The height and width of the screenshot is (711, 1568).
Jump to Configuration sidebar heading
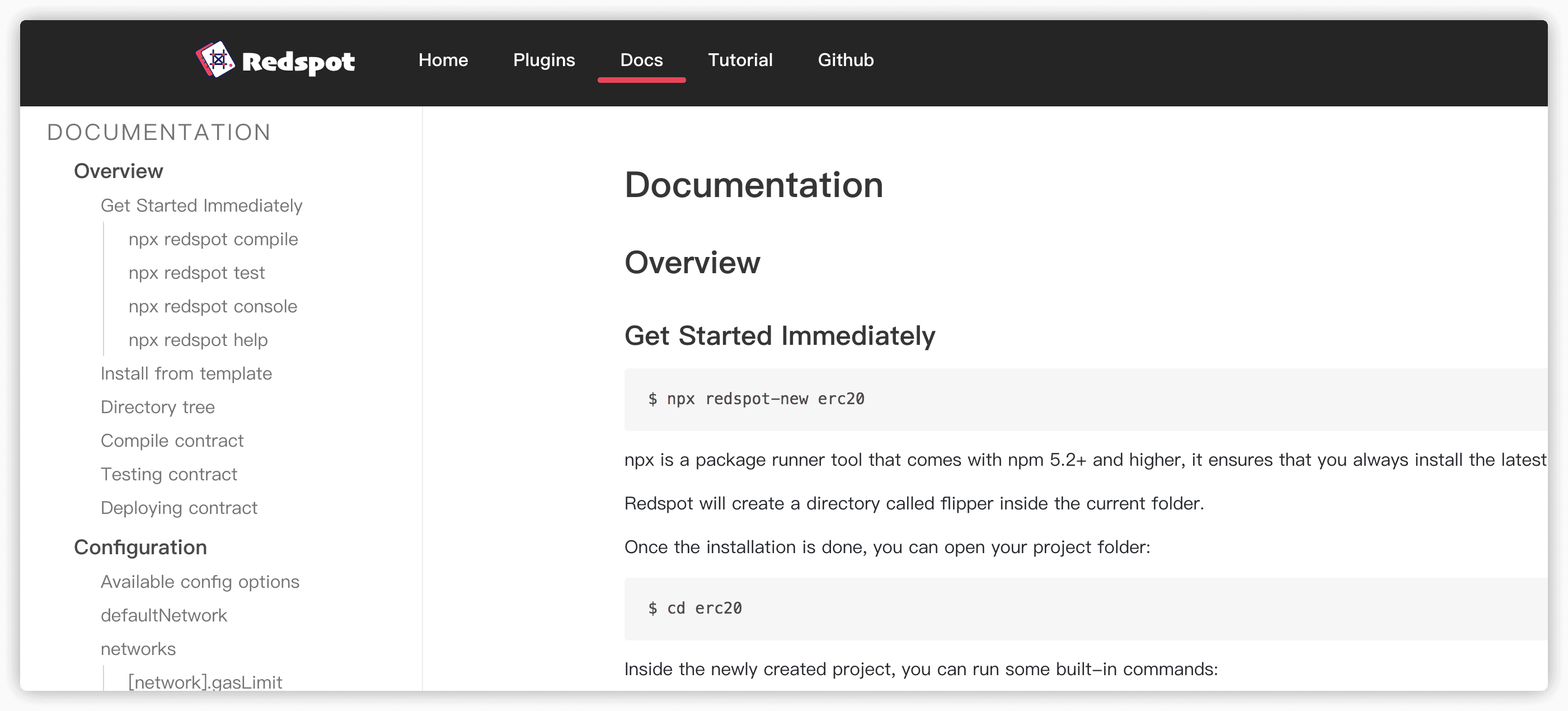coord(140,548)
